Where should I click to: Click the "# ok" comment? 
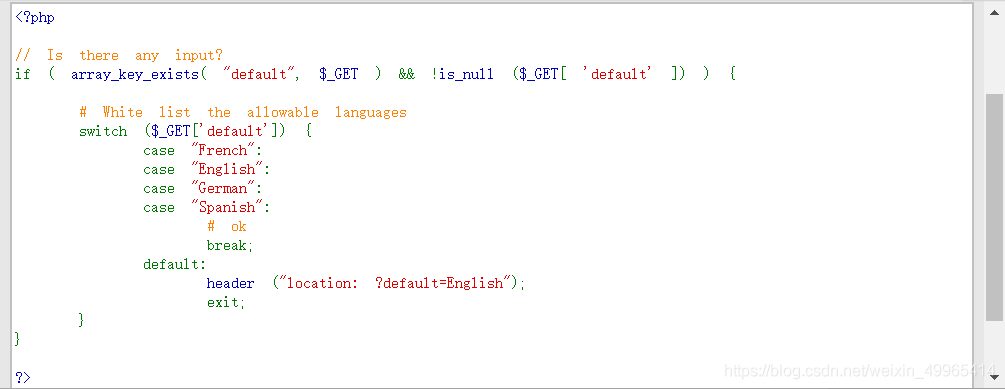(x=227, y=227)
